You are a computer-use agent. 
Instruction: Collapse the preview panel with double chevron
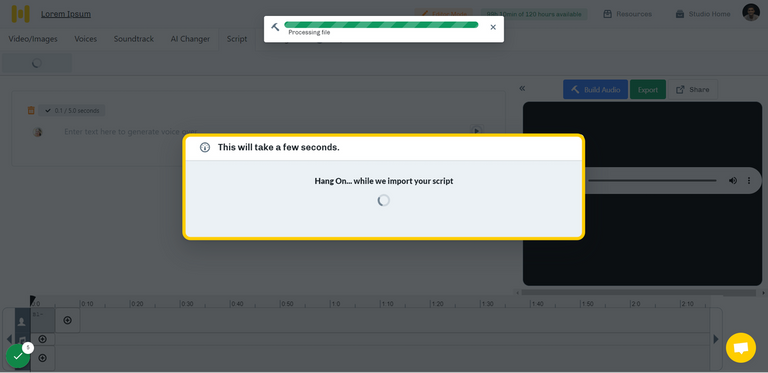coord(522,89)
